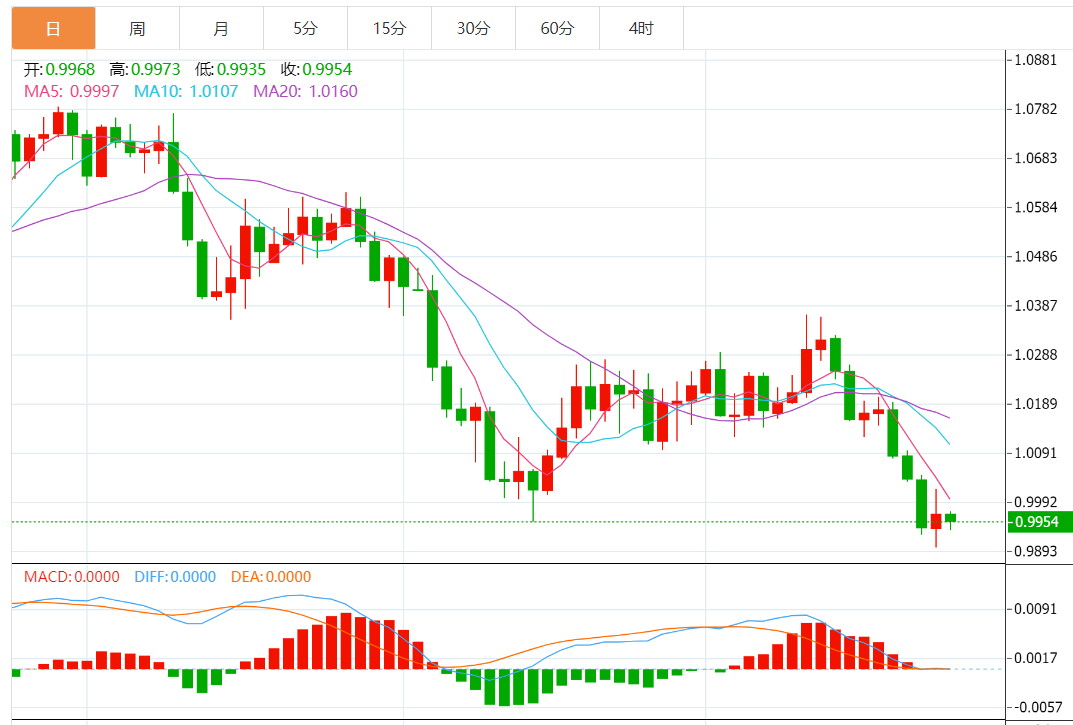Click the MA10: 1.0107 indicator label
1073x725 pixels.
click(185, 91)
